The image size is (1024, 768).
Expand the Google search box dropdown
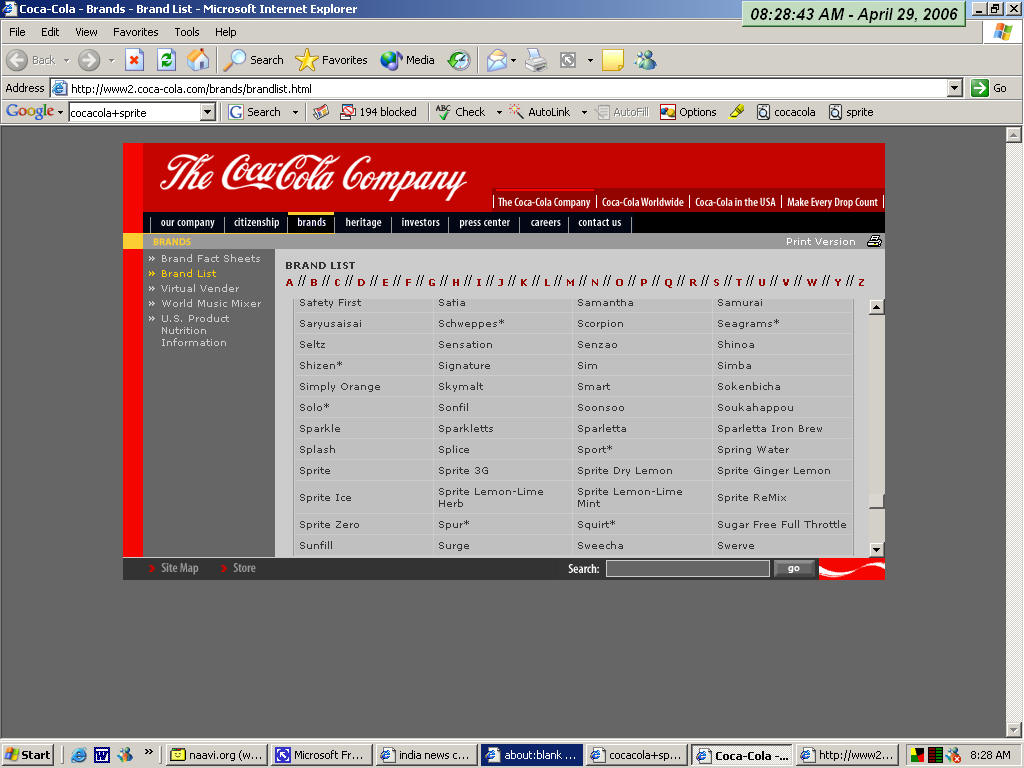208,112
